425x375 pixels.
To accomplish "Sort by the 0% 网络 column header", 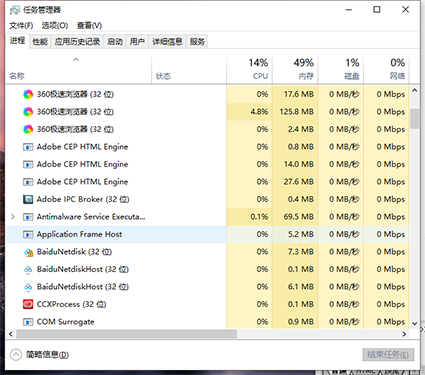I will tap(386, 70).
